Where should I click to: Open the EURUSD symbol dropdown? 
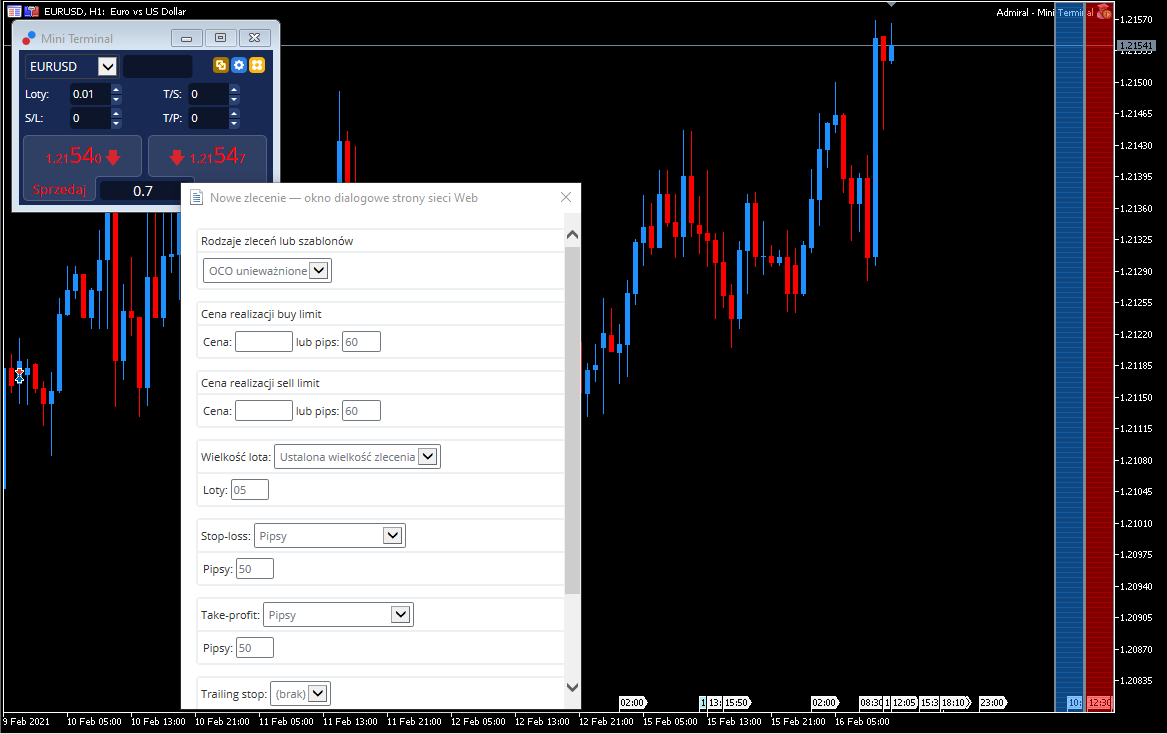107,66
